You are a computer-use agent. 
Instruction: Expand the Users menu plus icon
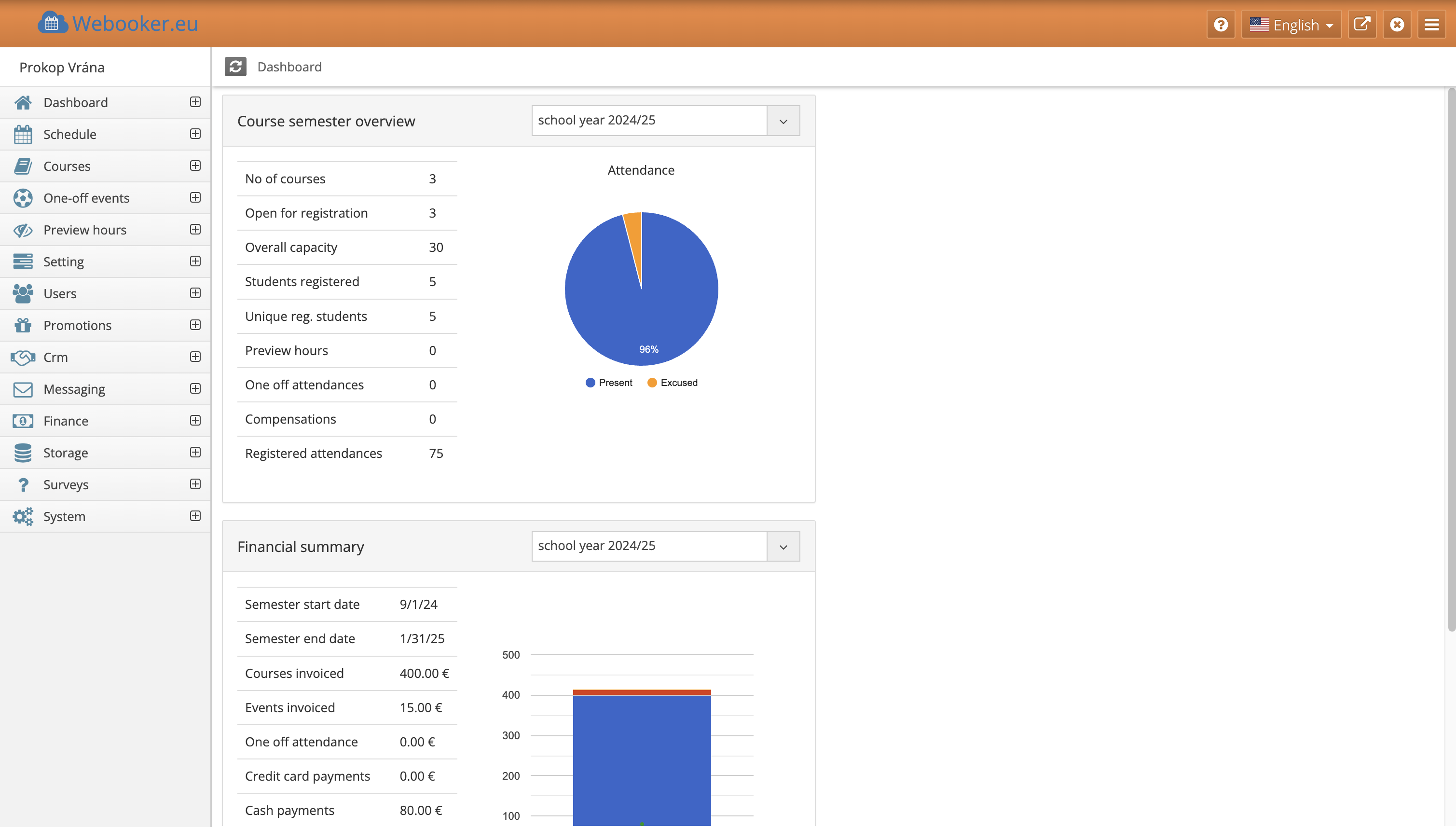coord(195,293)
